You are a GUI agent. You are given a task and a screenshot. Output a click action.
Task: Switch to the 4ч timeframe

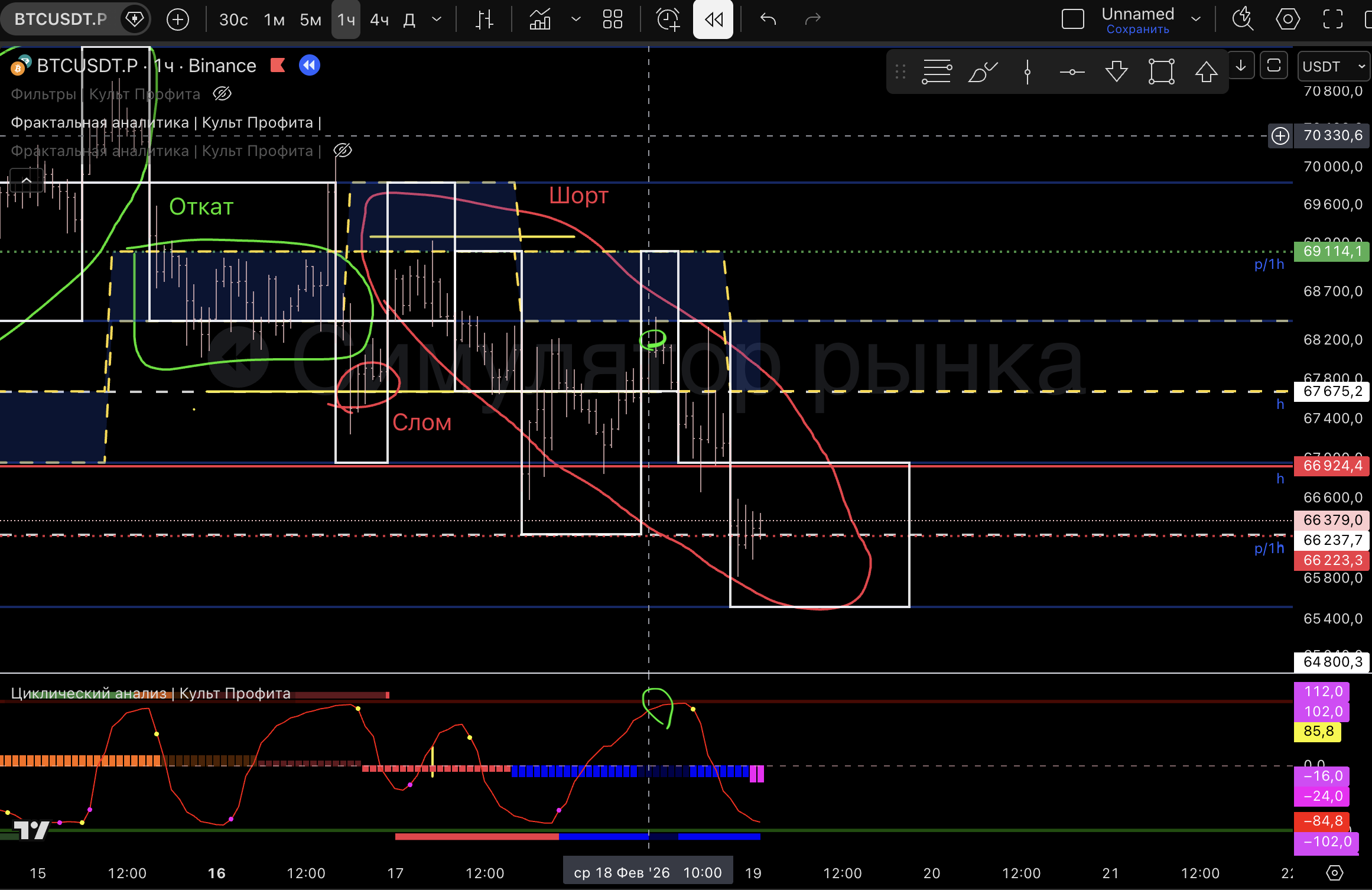[x=379, y=20]
